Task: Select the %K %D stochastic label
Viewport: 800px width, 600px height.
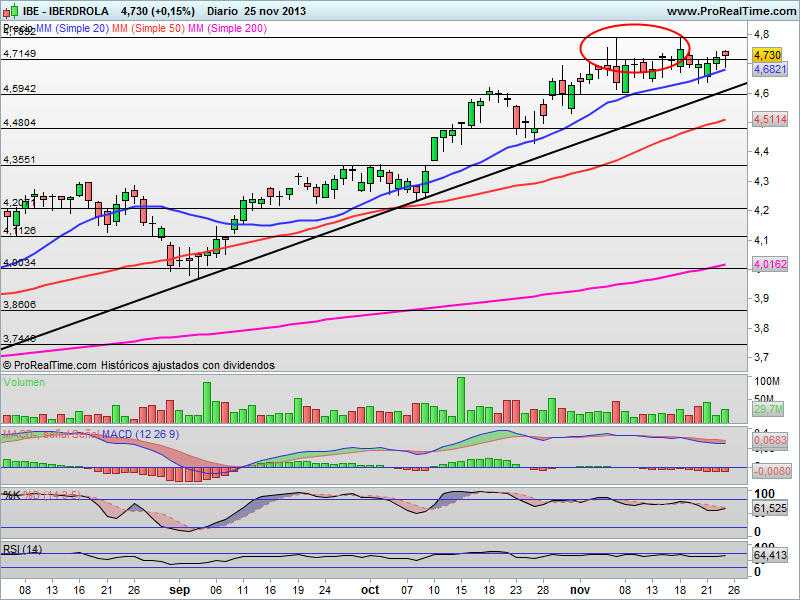Action: point(41,495)
